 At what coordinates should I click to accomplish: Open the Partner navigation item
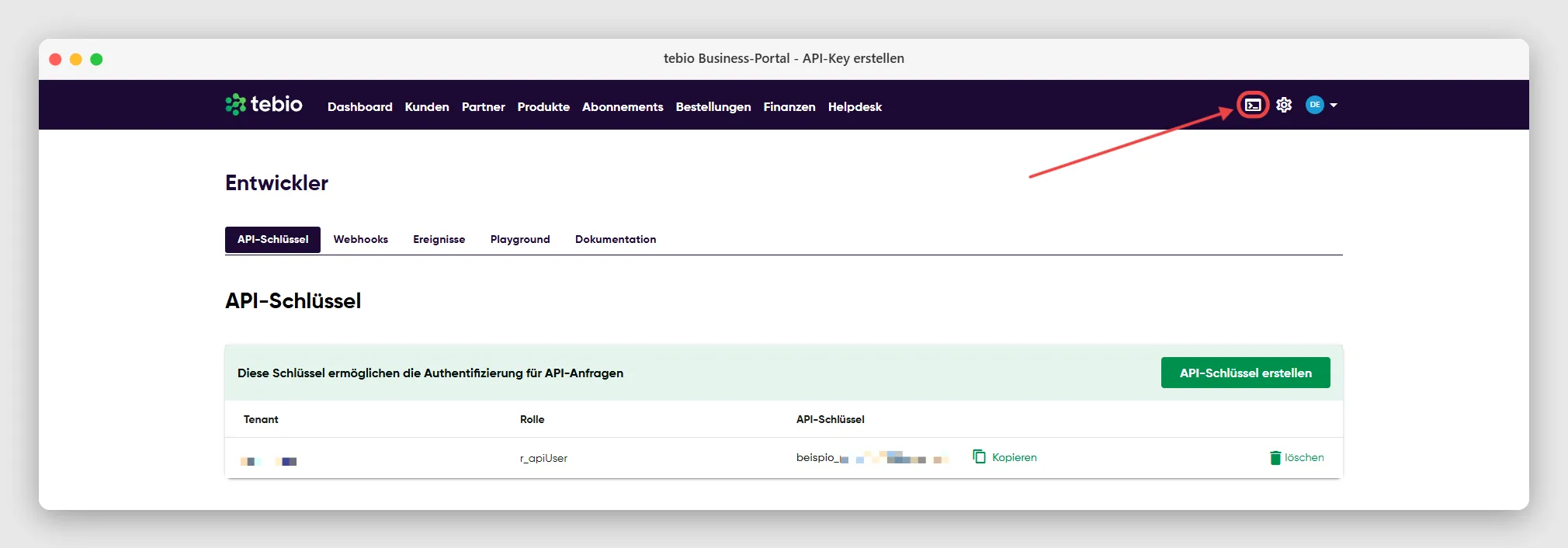click(484, 107)
